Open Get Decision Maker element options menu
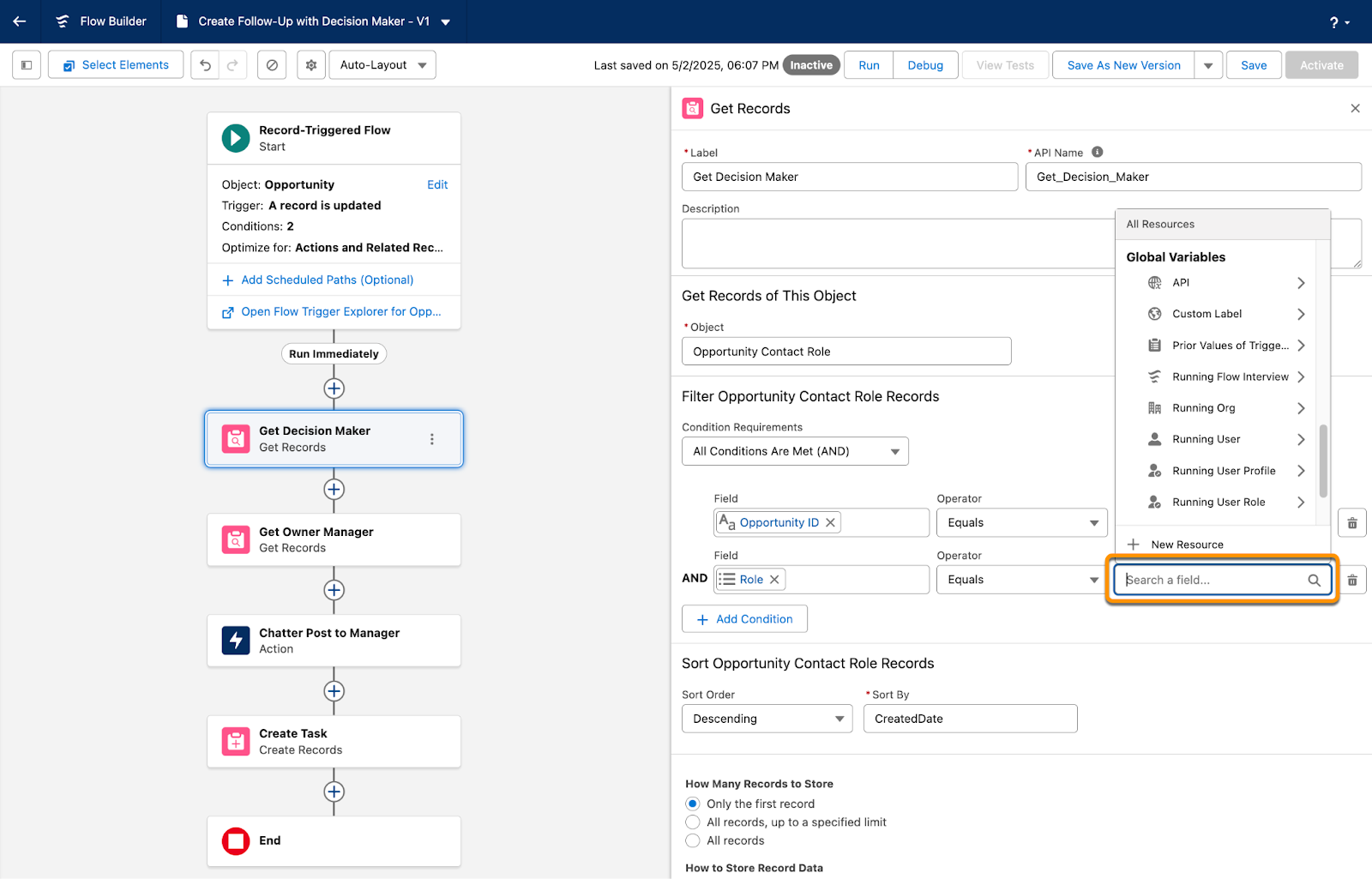This screenshot has height=879, width=1372. (432, 439)
